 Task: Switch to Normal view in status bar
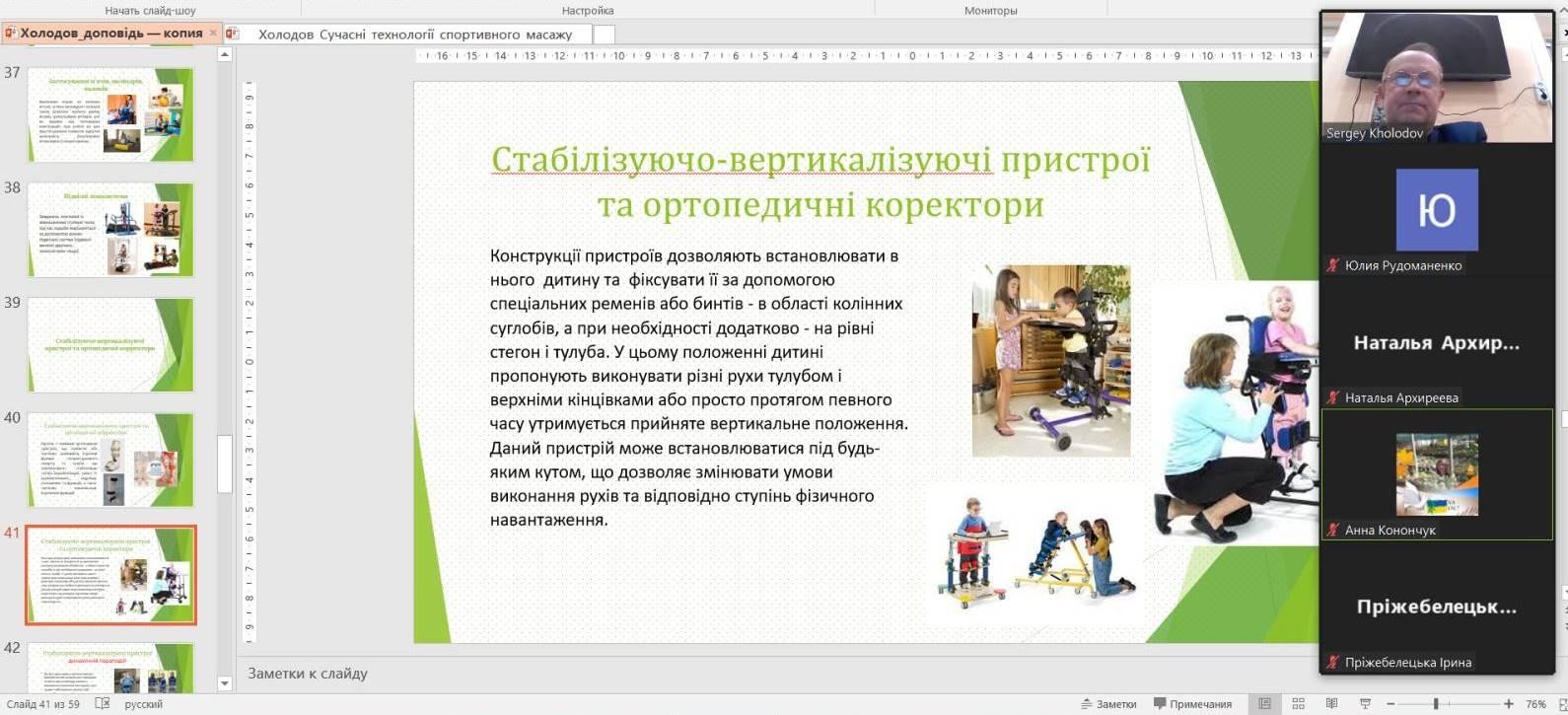pos(1264,704)
